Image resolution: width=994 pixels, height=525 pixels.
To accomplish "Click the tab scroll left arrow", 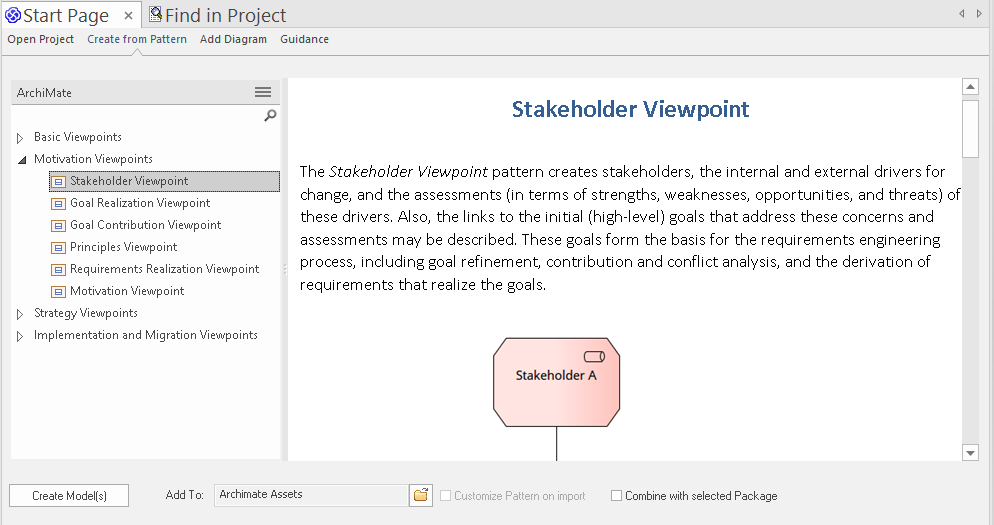I will [x=962, y=13].
